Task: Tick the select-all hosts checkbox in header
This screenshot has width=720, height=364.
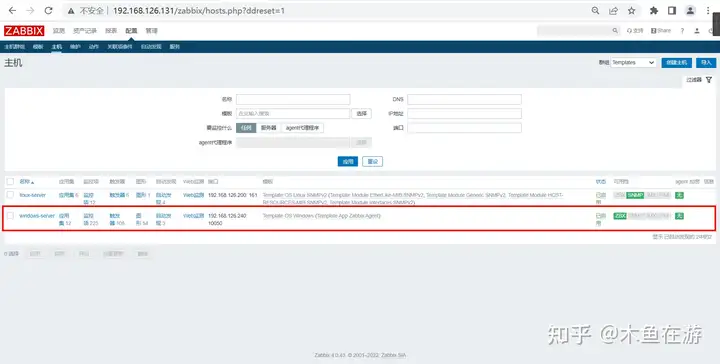Action: (x=10, y=182)
